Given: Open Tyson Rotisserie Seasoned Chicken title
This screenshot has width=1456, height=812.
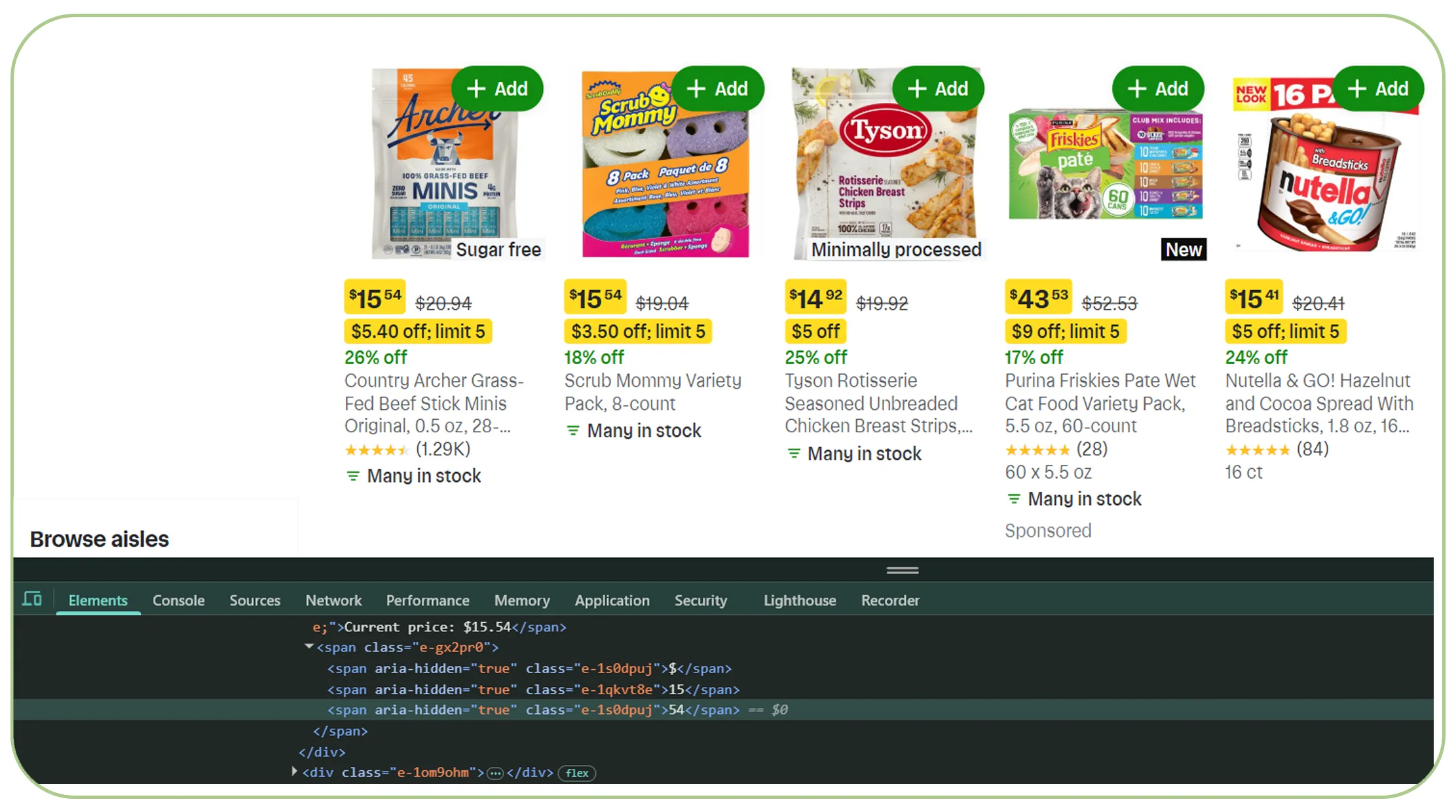Looking at the screenshot, I should coord(878,403).
